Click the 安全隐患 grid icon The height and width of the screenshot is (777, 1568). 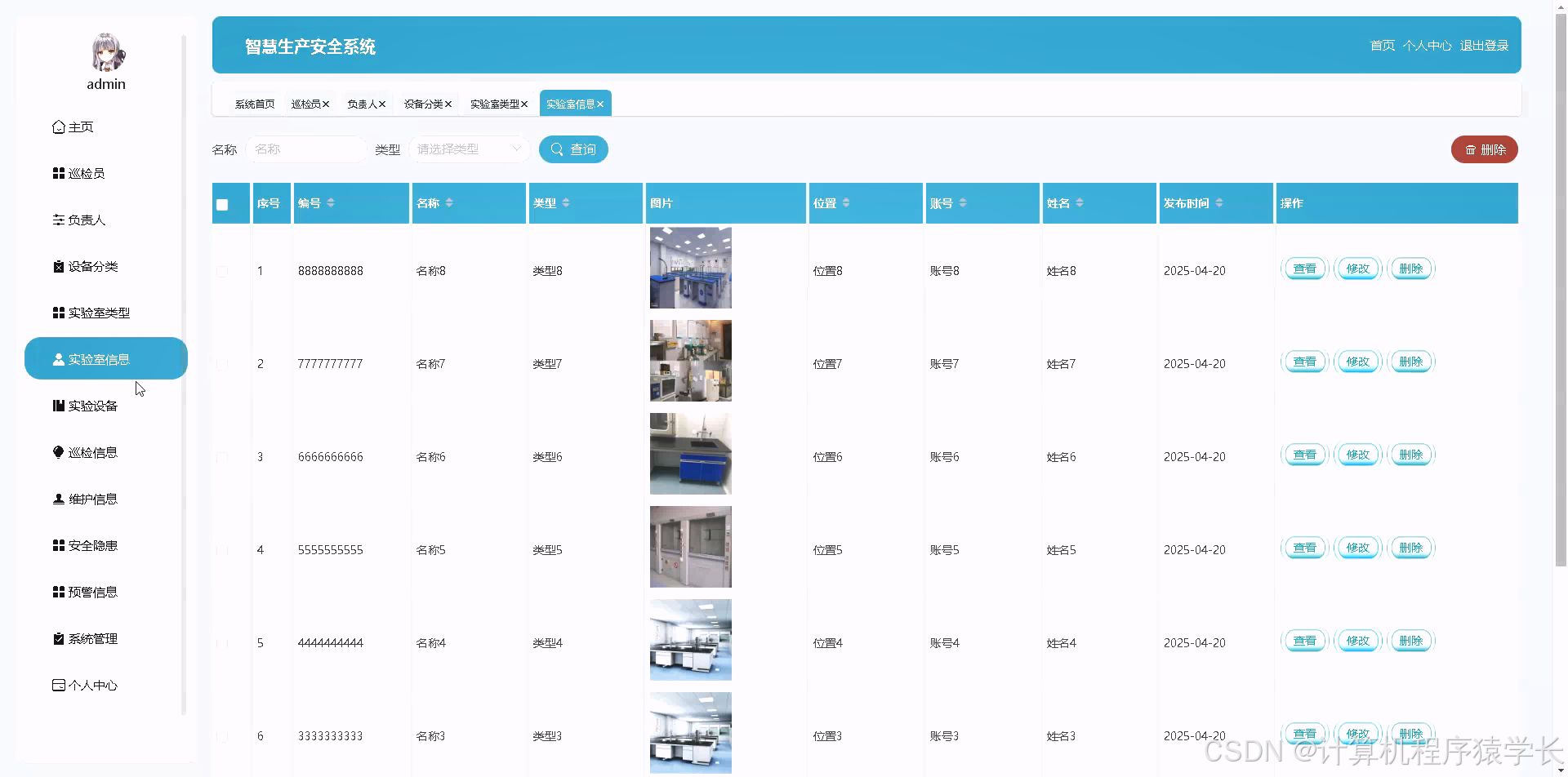click(x=58, y=546)
